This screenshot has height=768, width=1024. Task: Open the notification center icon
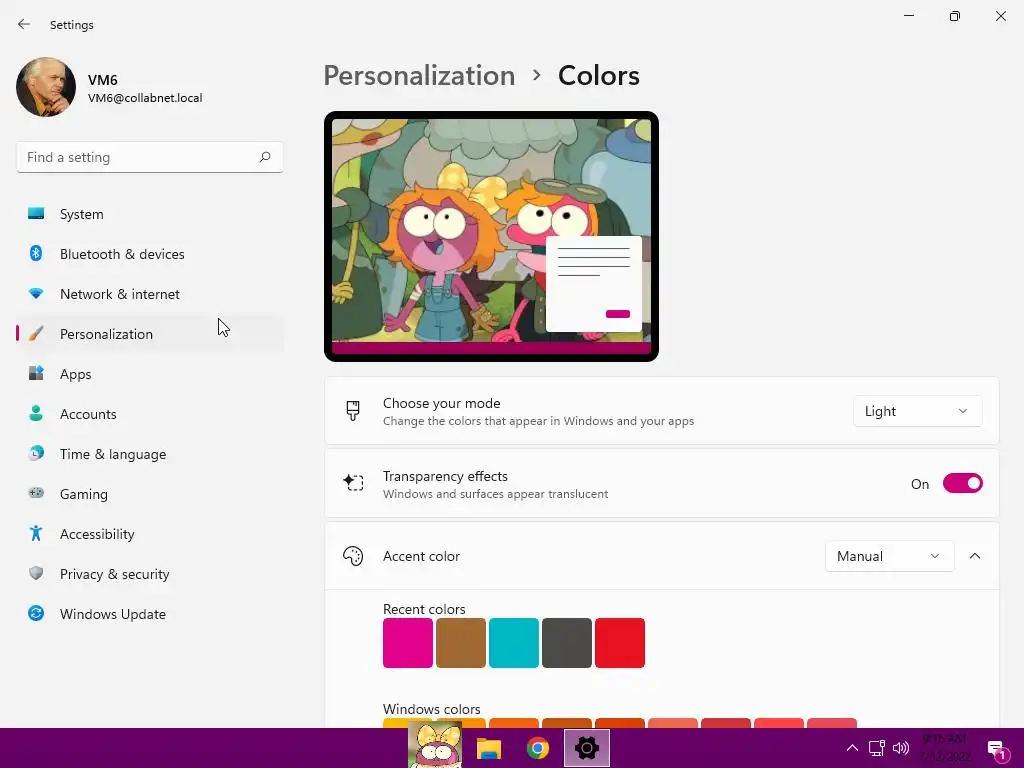pyautogui.click(x=997, y=750)
